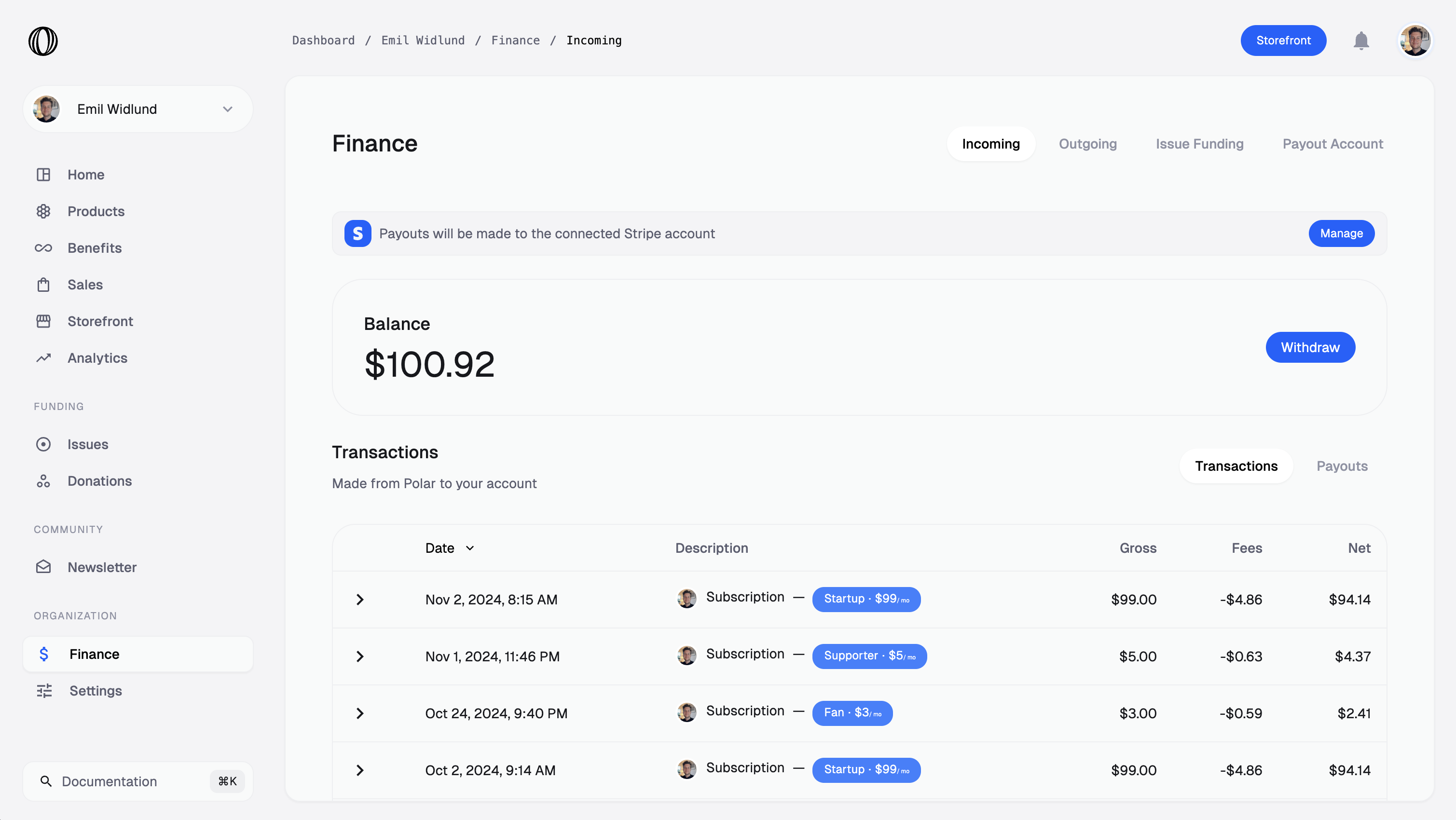Select the Products icon in sidebar

pyautogui.click(x=44, y=211)
